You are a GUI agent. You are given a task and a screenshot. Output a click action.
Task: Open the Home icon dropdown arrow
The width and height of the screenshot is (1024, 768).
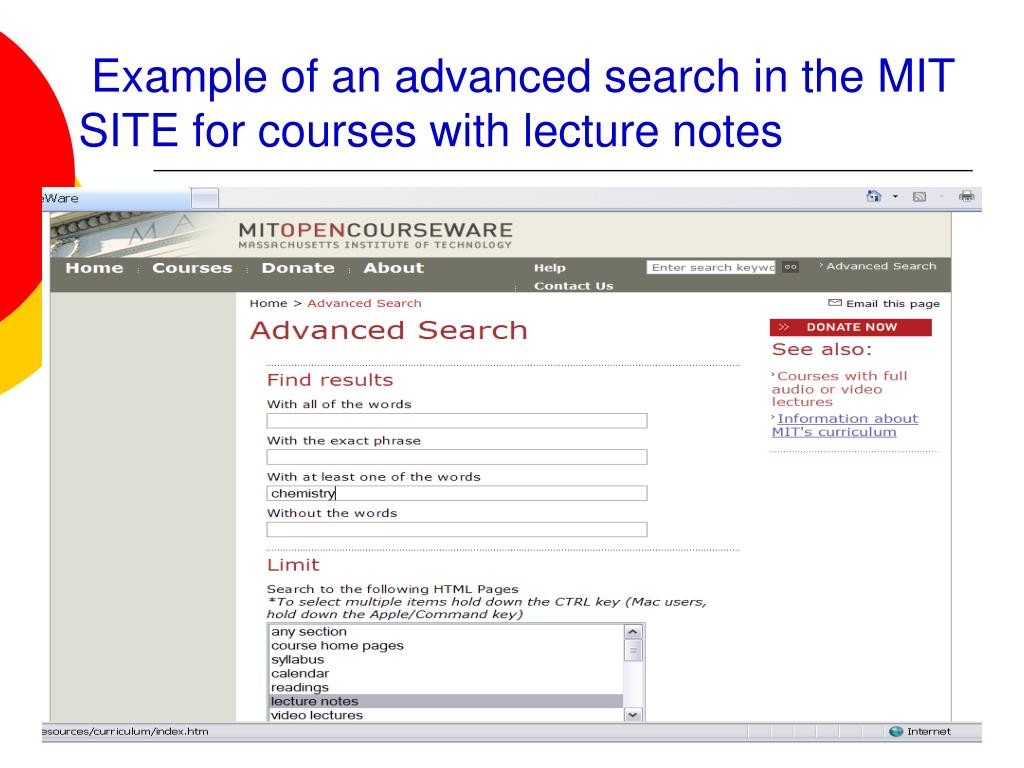pos(895,197)
